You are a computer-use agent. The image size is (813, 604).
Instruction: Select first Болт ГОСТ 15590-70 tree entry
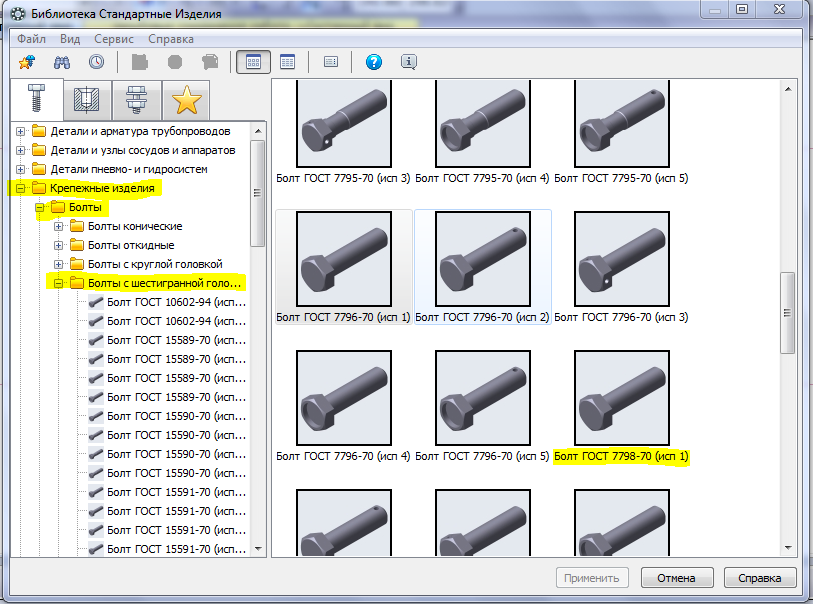click(167, 416)
